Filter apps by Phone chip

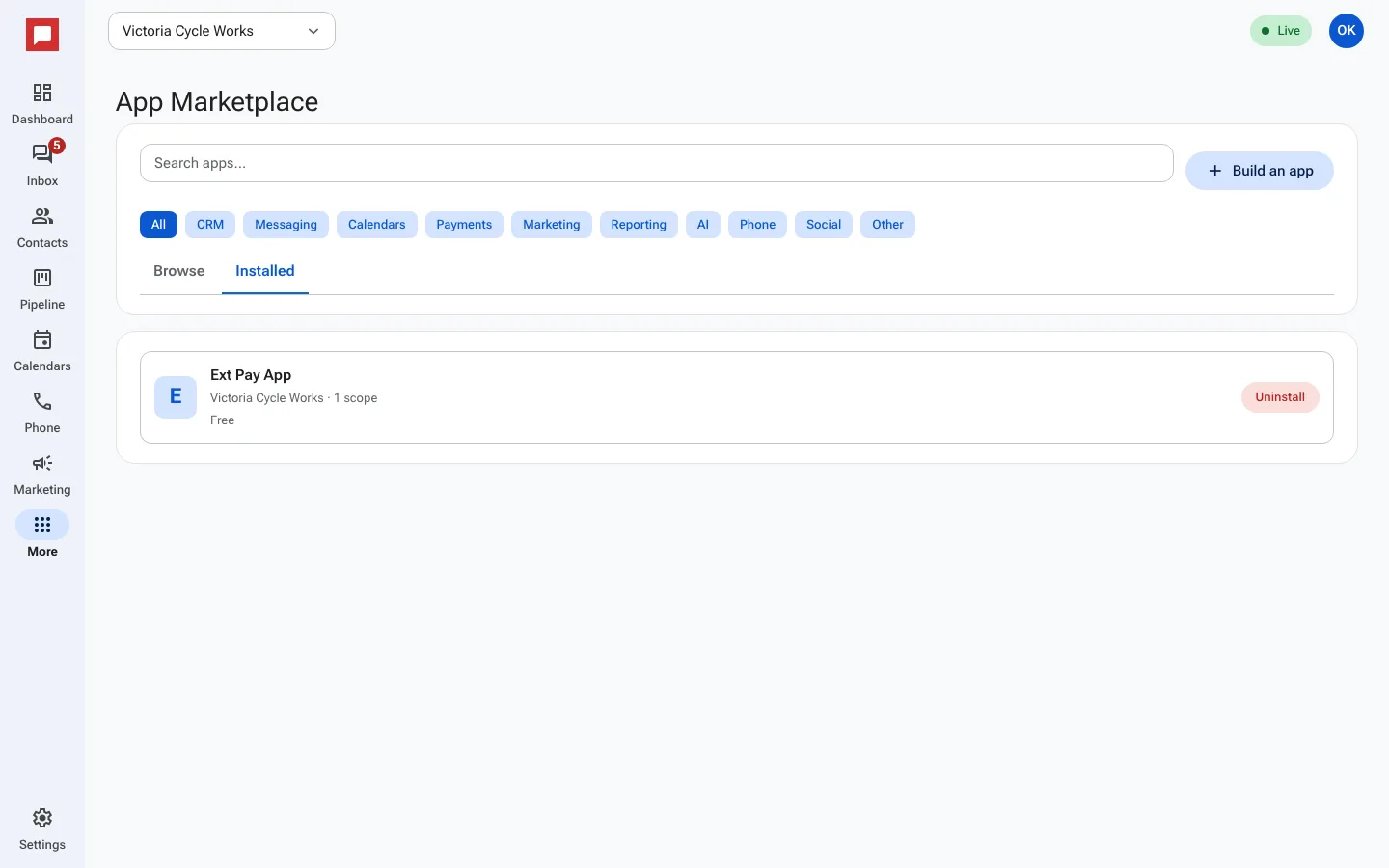pyautogui.click(x=757, y=225)
